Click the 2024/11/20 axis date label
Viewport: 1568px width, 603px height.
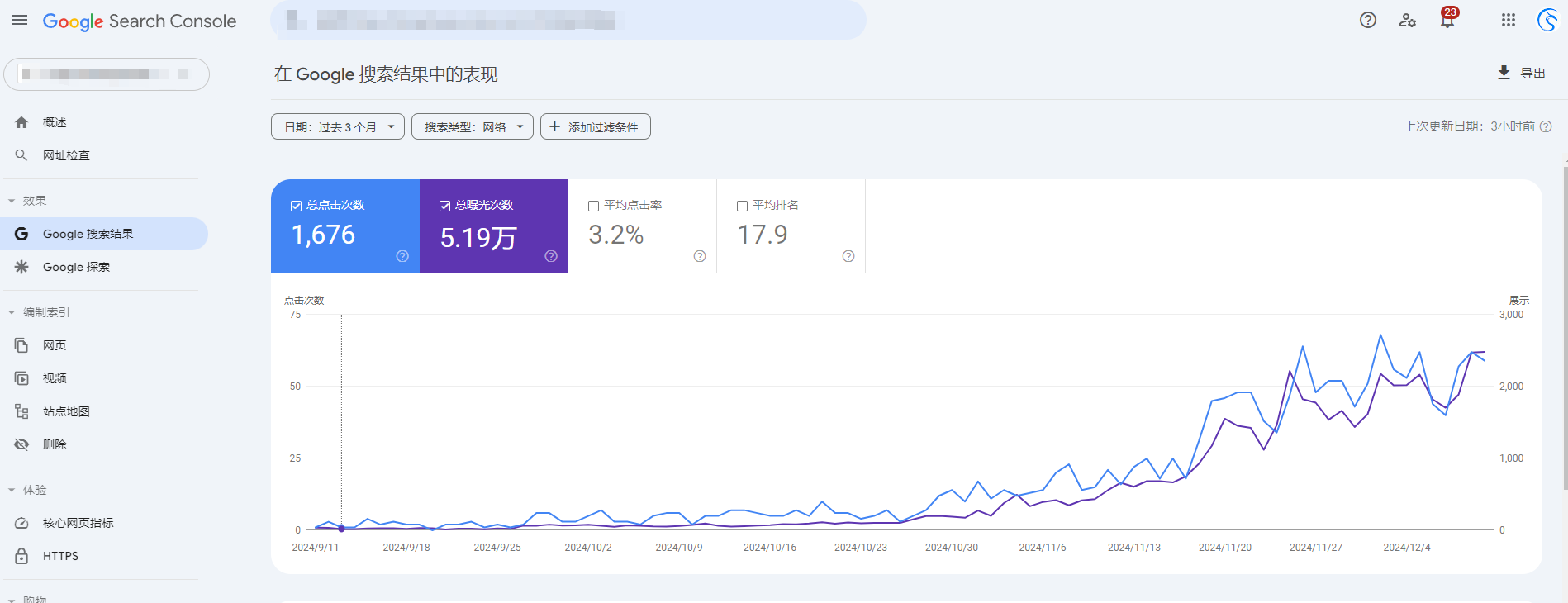1225,548
